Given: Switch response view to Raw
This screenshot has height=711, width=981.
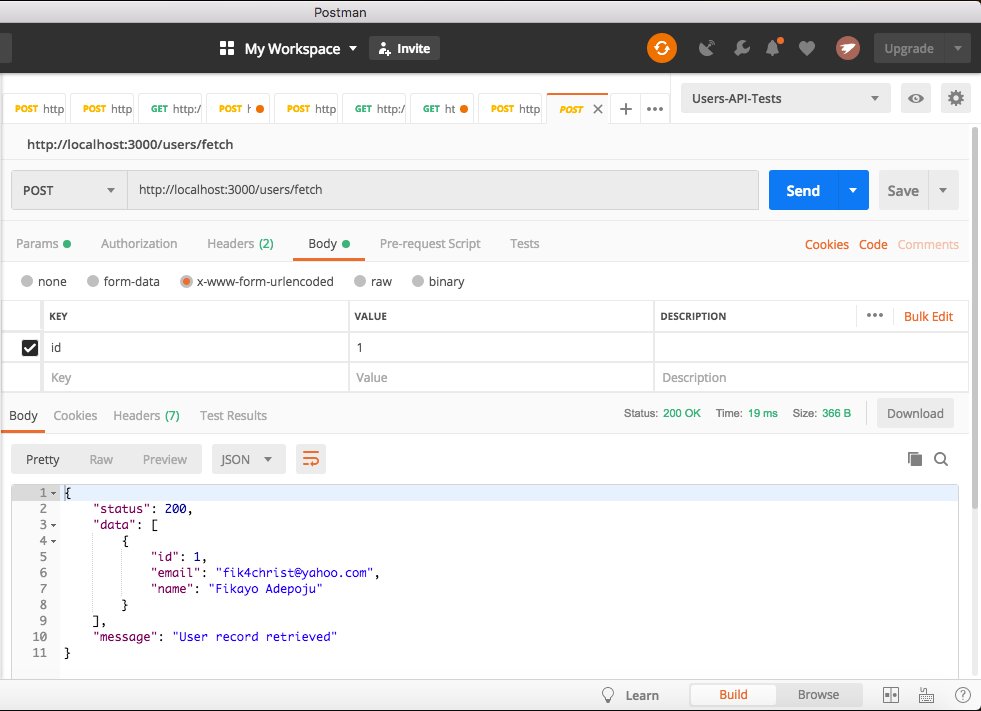Looking at the screenshot, I should [101, 459].
